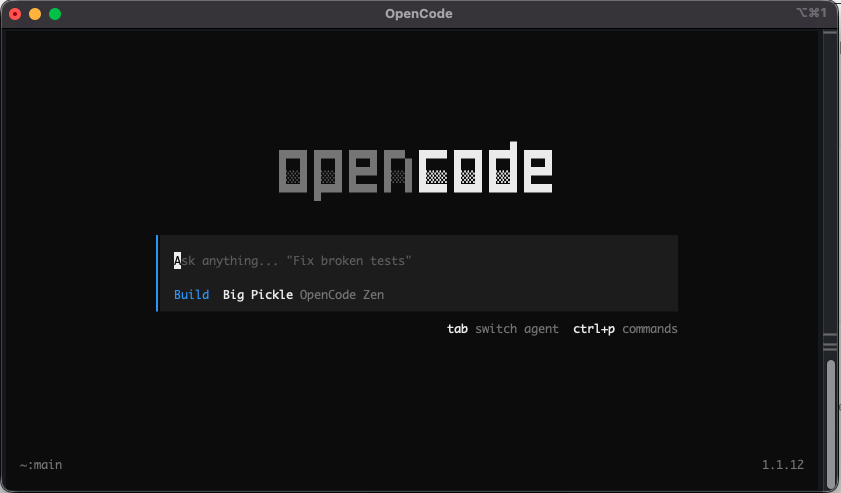This screenshot has height=493, width=841.
Task: Click the tab switch agent hint
Action: coord(503,329)
